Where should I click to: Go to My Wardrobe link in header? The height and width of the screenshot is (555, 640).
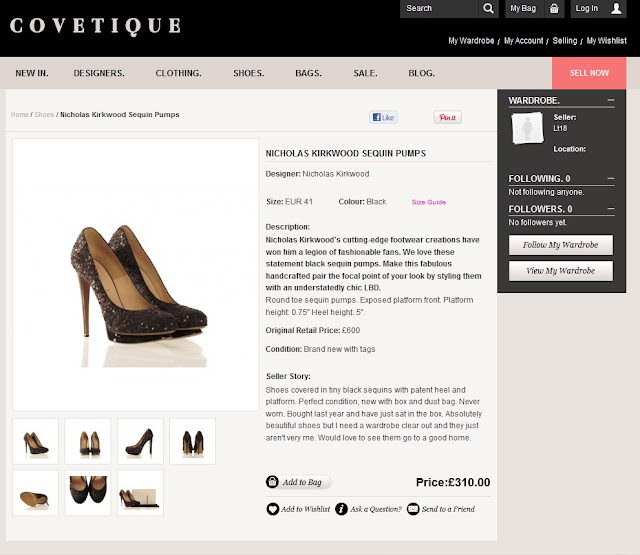(x=471, y=41)
